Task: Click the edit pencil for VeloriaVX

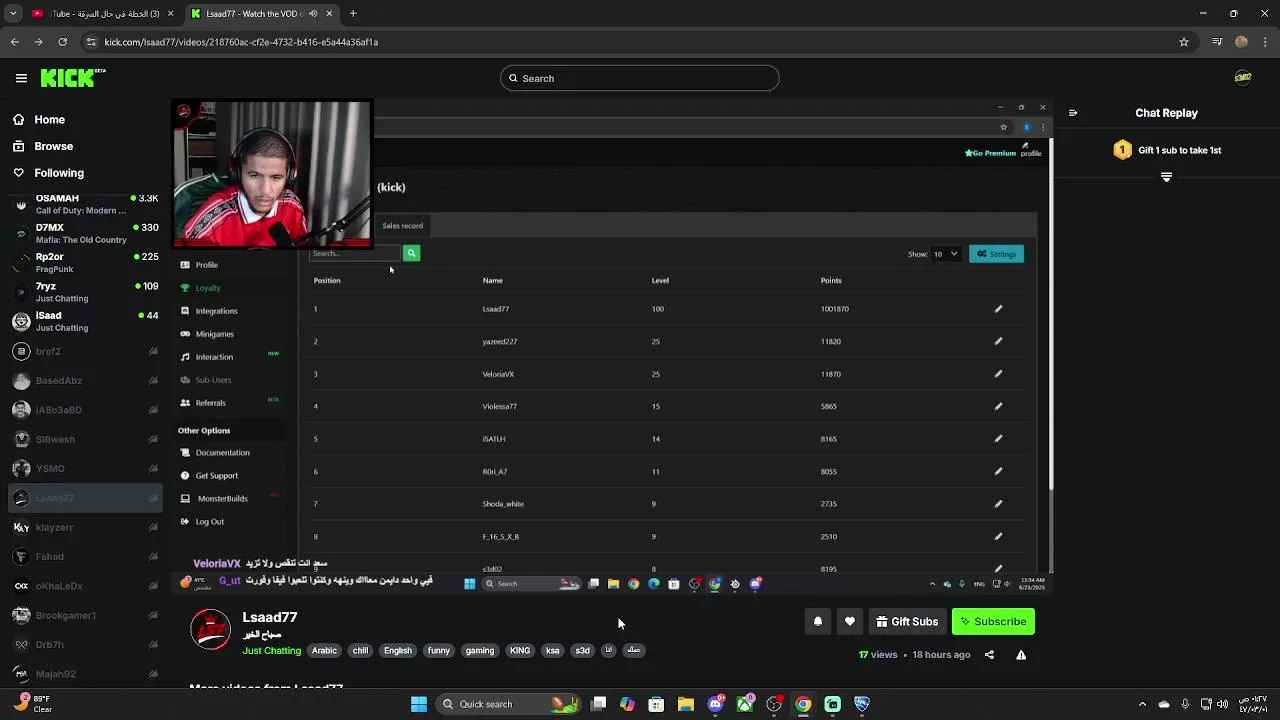Action: (998, 374)
